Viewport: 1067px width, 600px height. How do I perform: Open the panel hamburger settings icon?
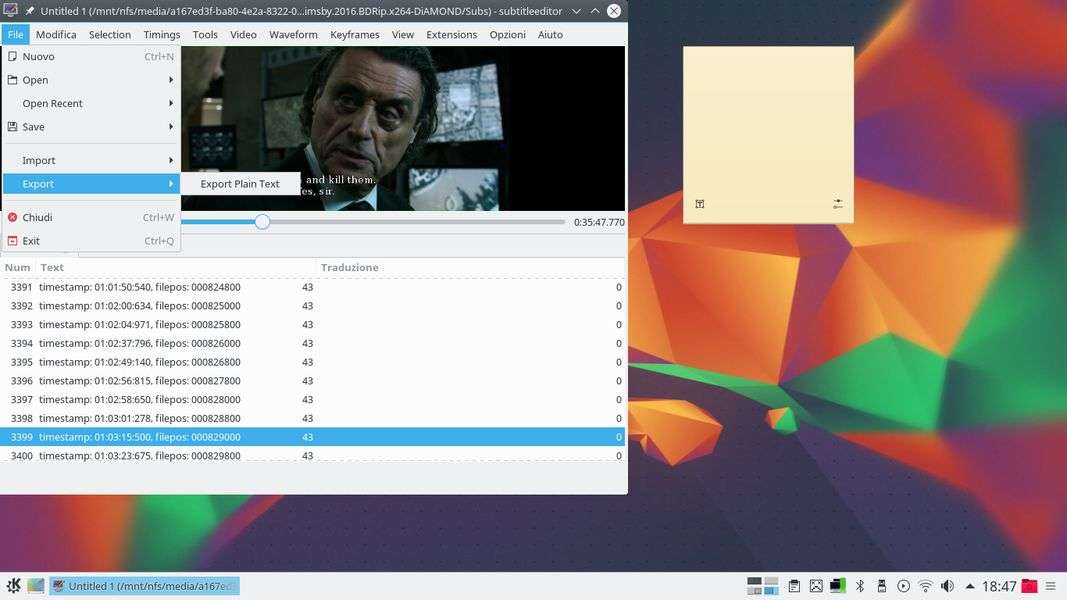click(x=1051, y=586)
